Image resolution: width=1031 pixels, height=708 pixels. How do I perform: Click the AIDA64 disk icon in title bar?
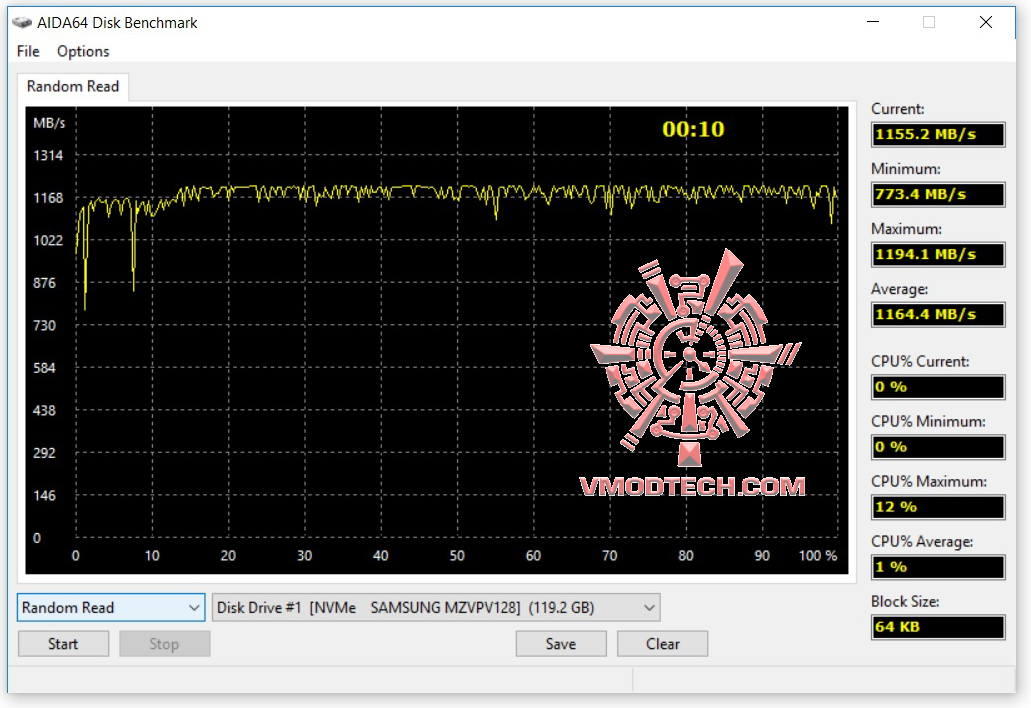click(22, 22)
